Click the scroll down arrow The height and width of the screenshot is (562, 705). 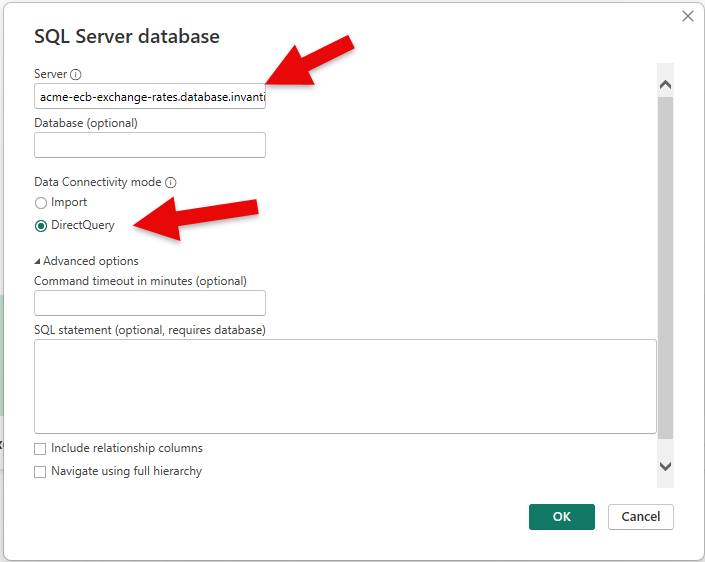pyautogui.click(x=666, y=466)
